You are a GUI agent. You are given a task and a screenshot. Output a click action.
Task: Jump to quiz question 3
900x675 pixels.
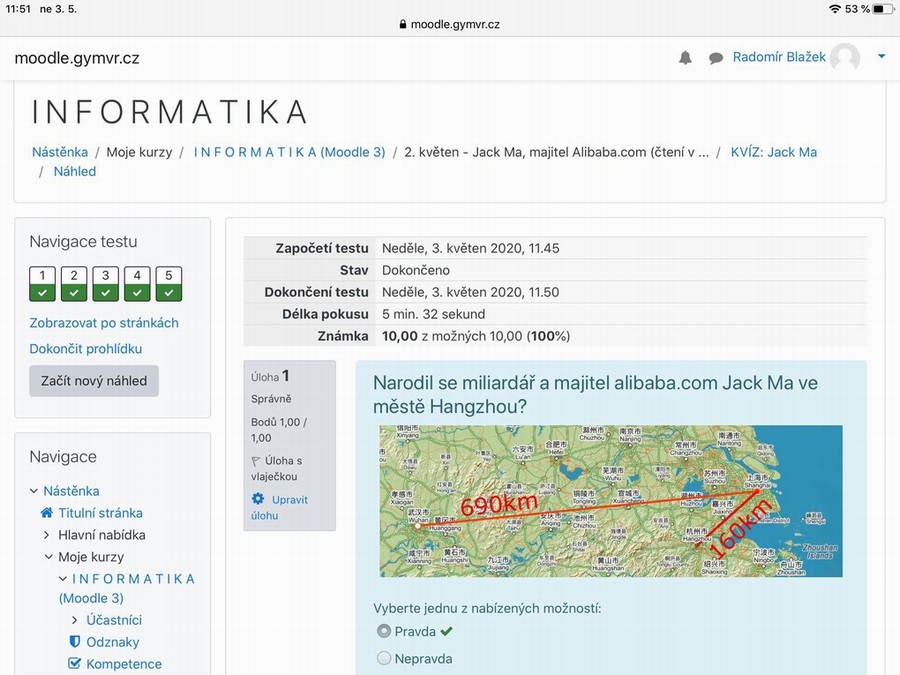pos(106,284)
